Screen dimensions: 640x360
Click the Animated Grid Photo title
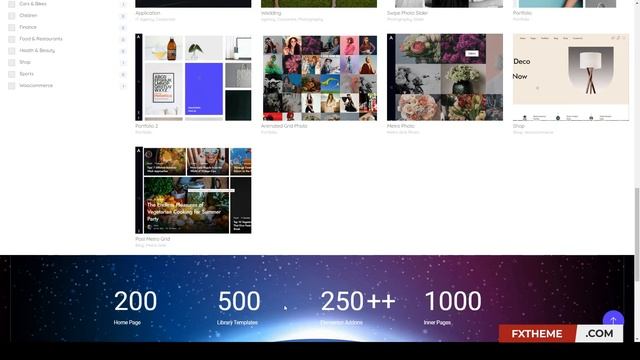(x=284, y=126)
